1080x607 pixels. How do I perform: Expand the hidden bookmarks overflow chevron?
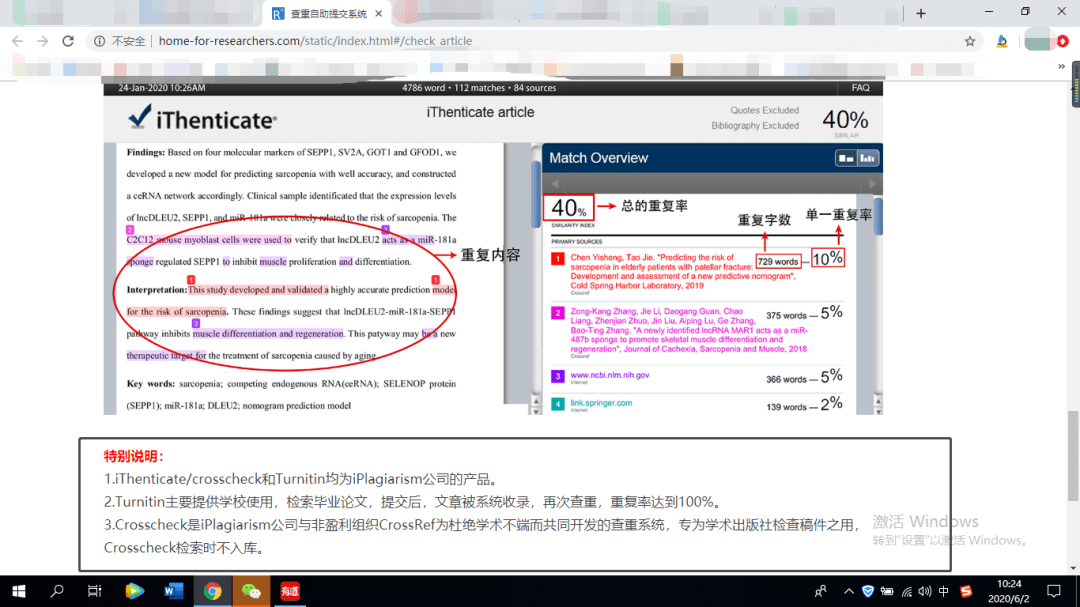point(1061,64)
